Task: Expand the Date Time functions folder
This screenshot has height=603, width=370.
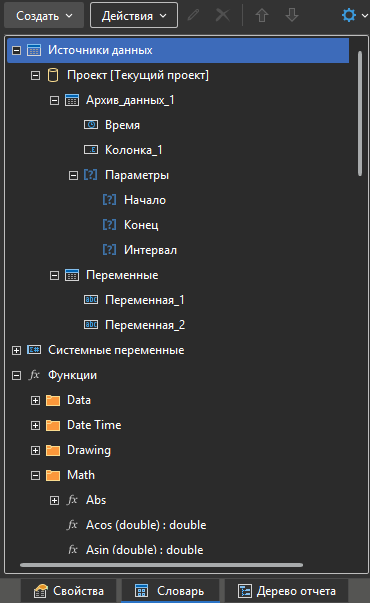Action: point(35,425)
